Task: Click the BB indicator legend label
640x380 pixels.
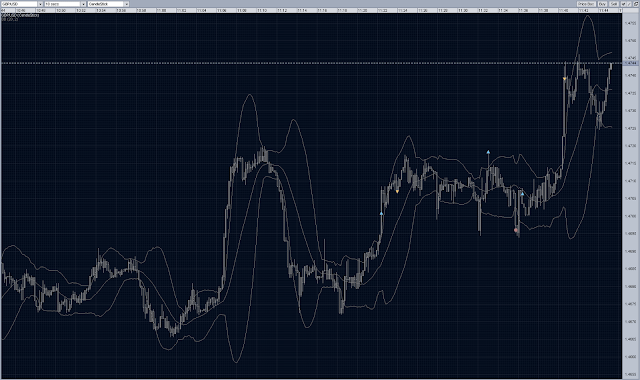Action: click(x=10, y=19)
